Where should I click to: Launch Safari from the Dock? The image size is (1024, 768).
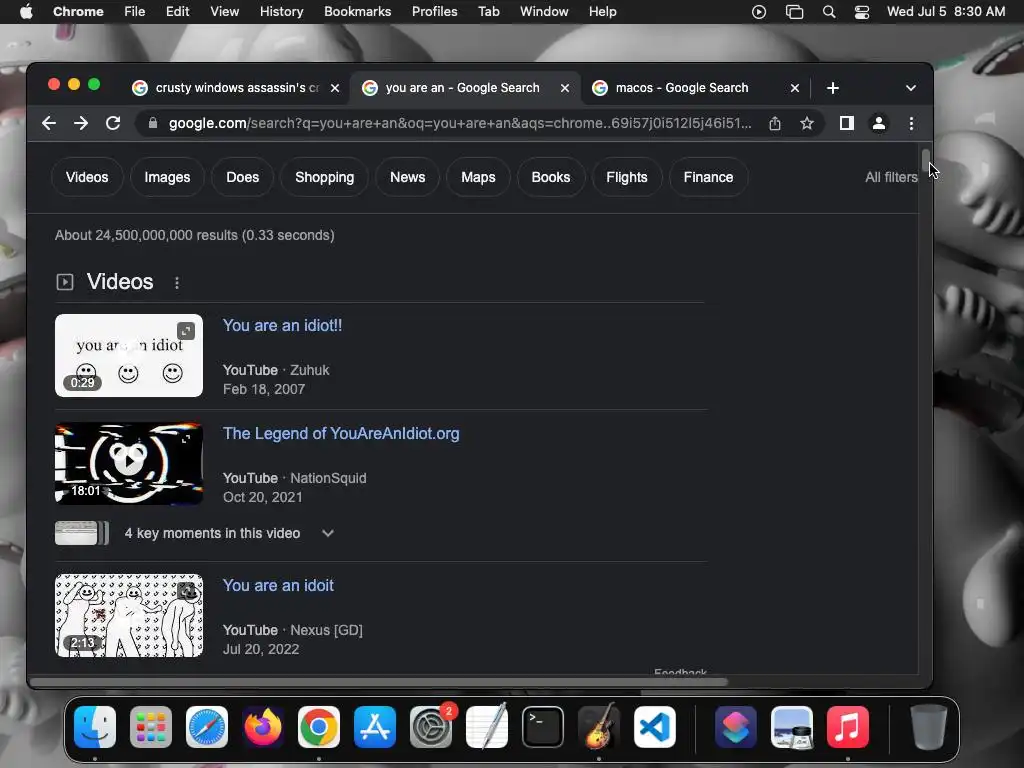[x=207, y=727]
